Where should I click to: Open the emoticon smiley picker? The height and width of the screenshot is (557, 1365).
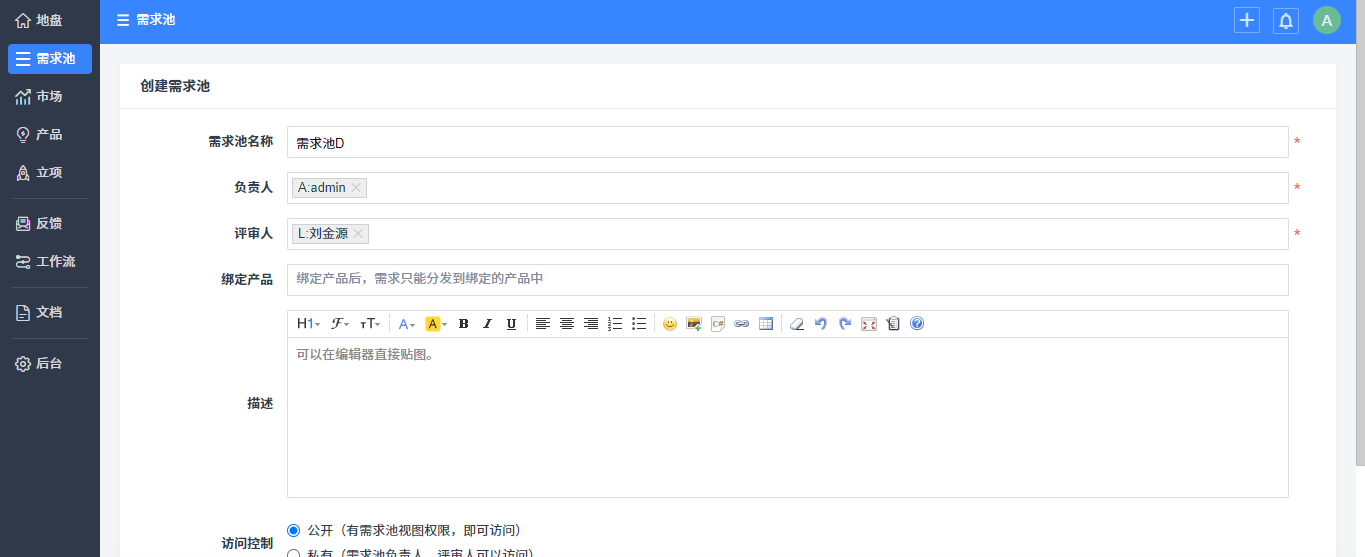pos(670,324)
